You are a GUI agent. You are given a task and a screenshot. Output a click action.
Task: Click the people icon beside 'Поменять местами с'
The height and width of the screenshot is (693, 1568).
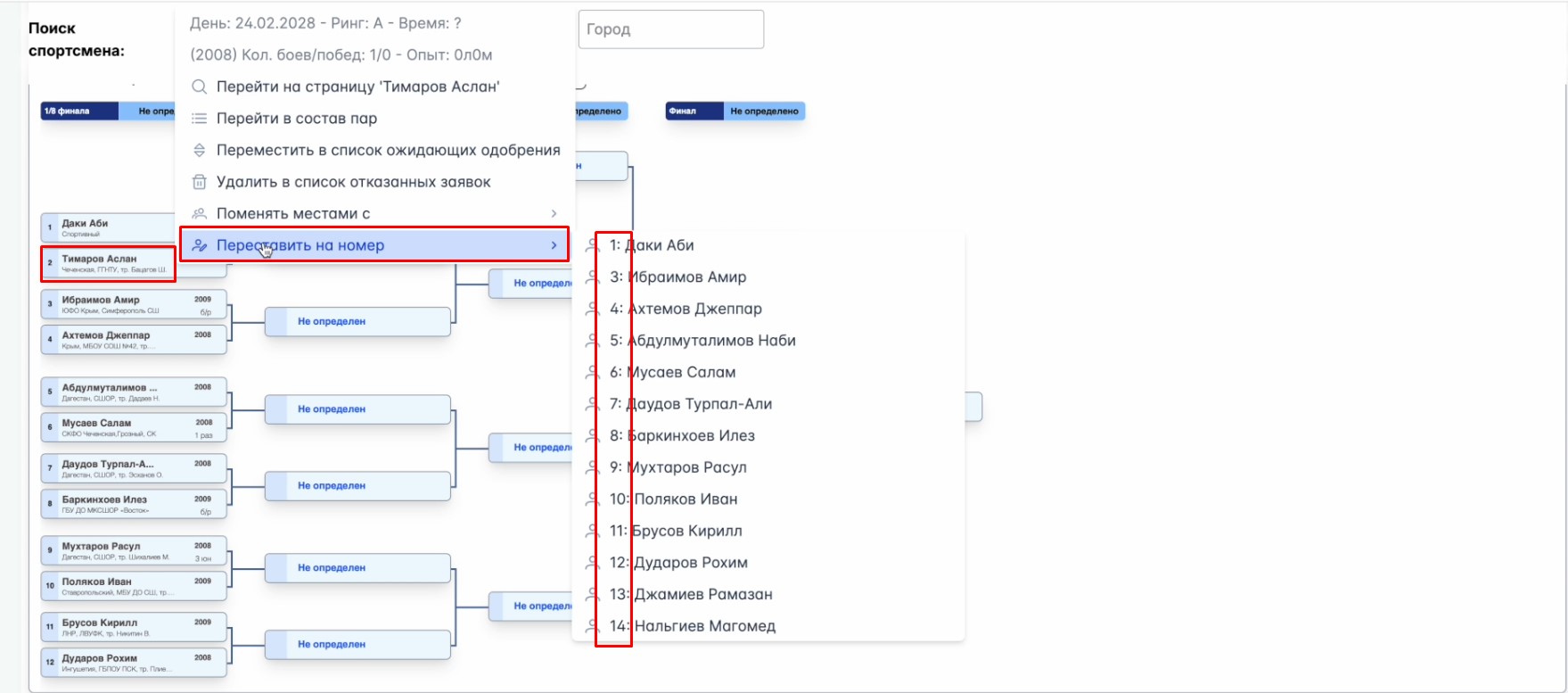200,214
